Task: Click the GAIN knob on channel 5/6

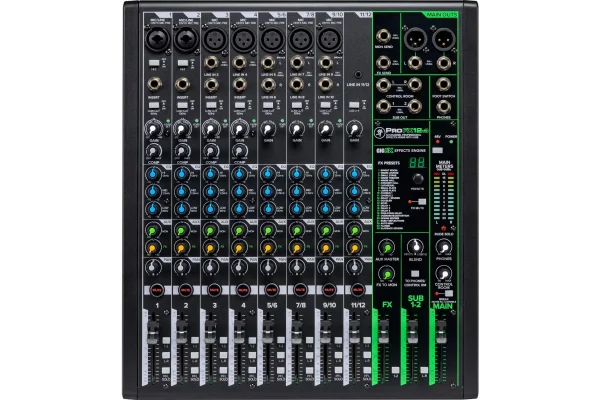Action: (268, 129)
